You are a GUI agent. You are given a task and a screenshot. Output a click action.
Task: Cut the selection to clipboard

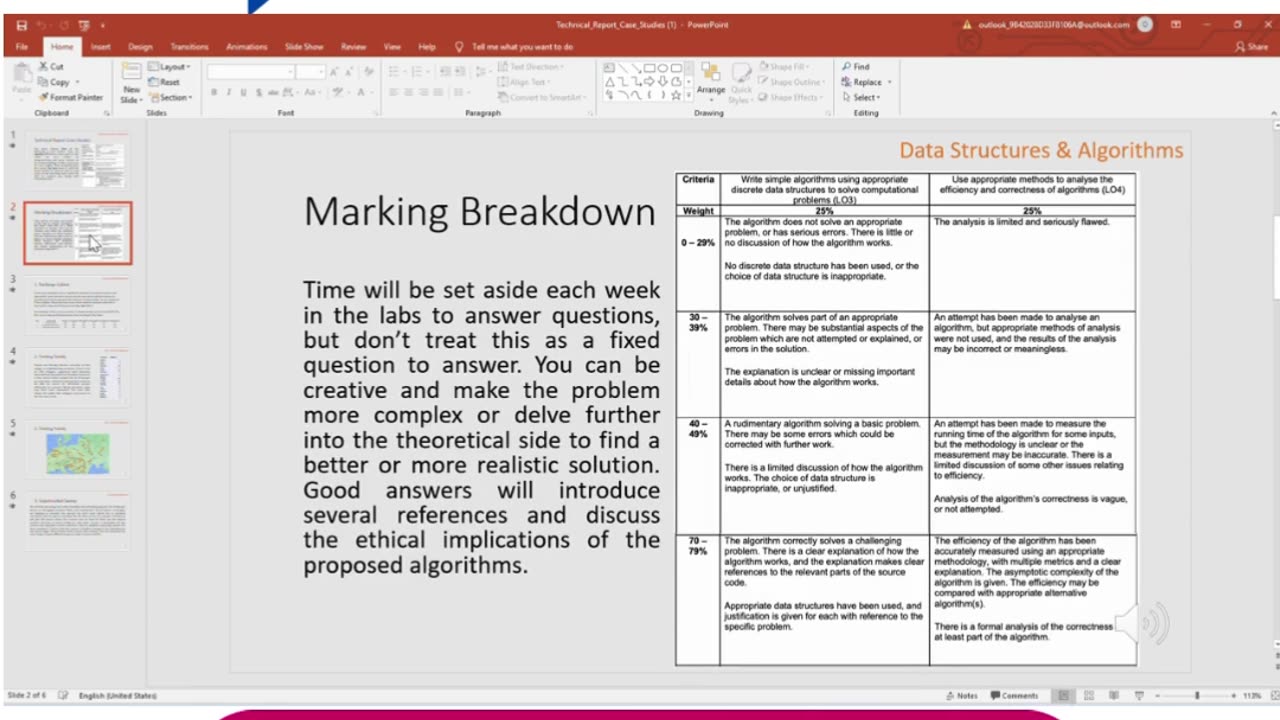click(x=52, y=67)
